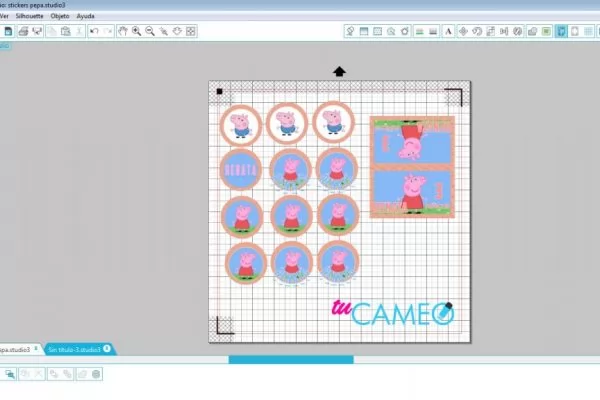Close the Sin titulo-3.studio3 tab
This screenshot has width=600, height=400.
pyautogui.click(x=107, y=349)
